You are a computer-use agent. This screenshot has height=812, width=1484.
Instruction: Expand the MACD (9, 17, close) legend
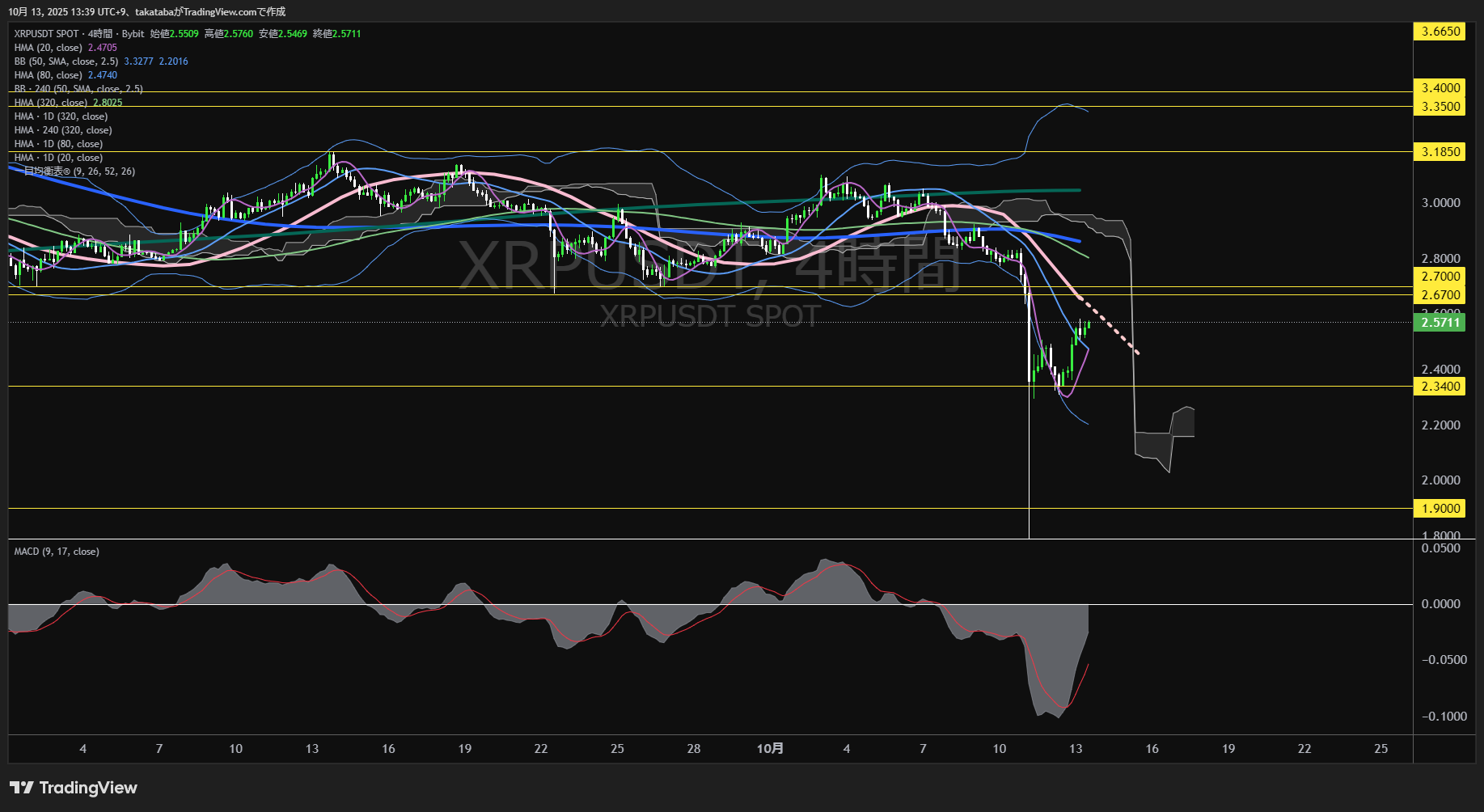[x=57, y=552]
